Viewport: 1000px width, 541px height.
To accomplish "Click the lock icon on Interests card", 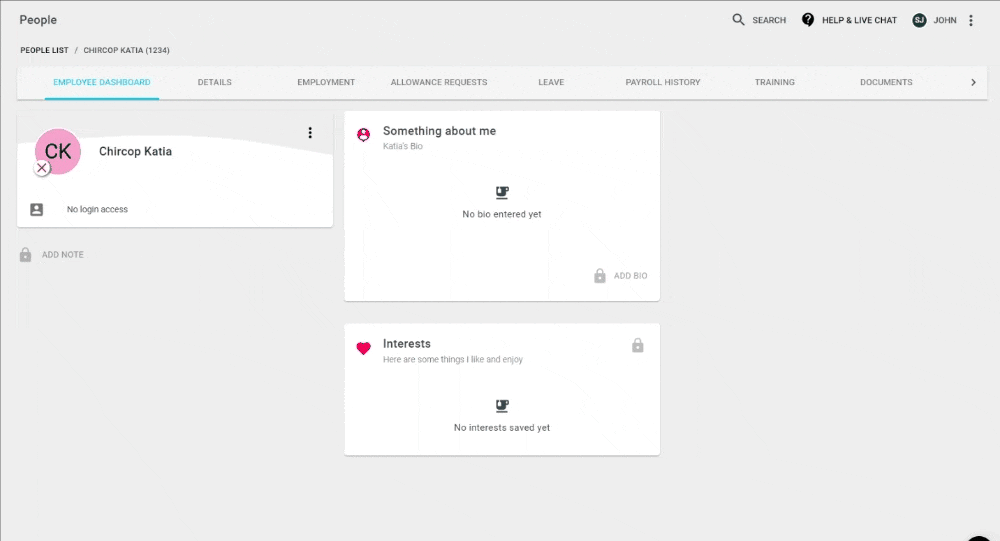I will point(638,345).
